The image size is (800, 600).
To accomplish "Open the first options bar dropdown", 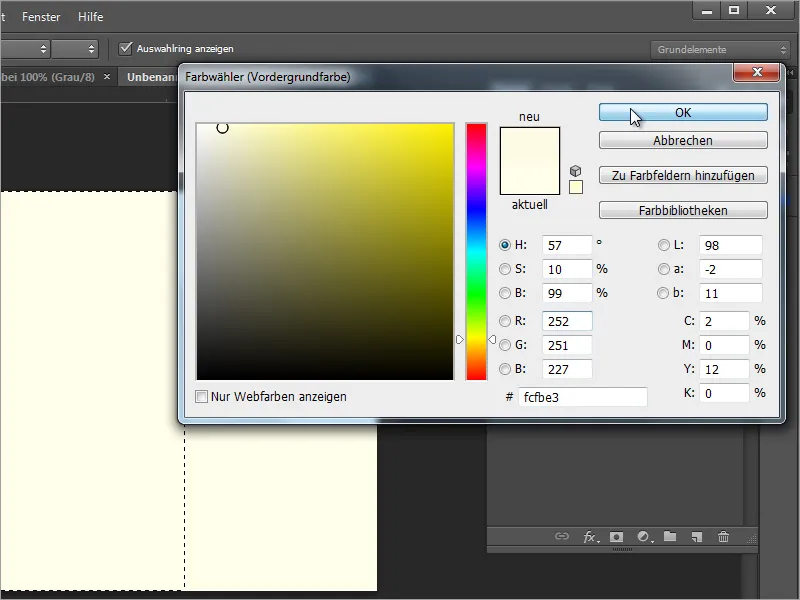I will pyautogui.click(x=24, y=49).
